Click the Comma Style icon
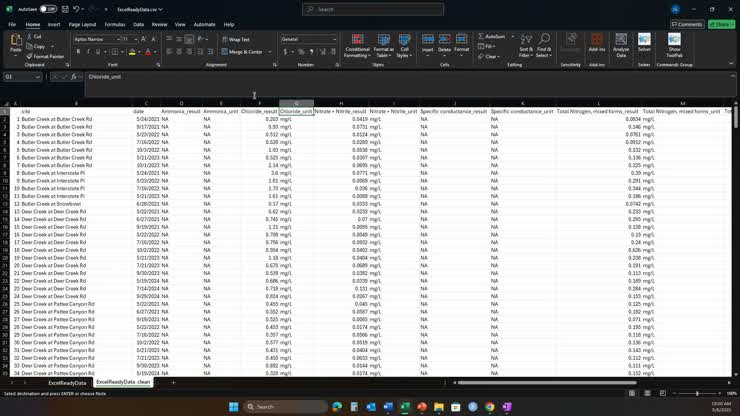Image resolution: width=740 pixels, height=416 pixels. [311, 51]
